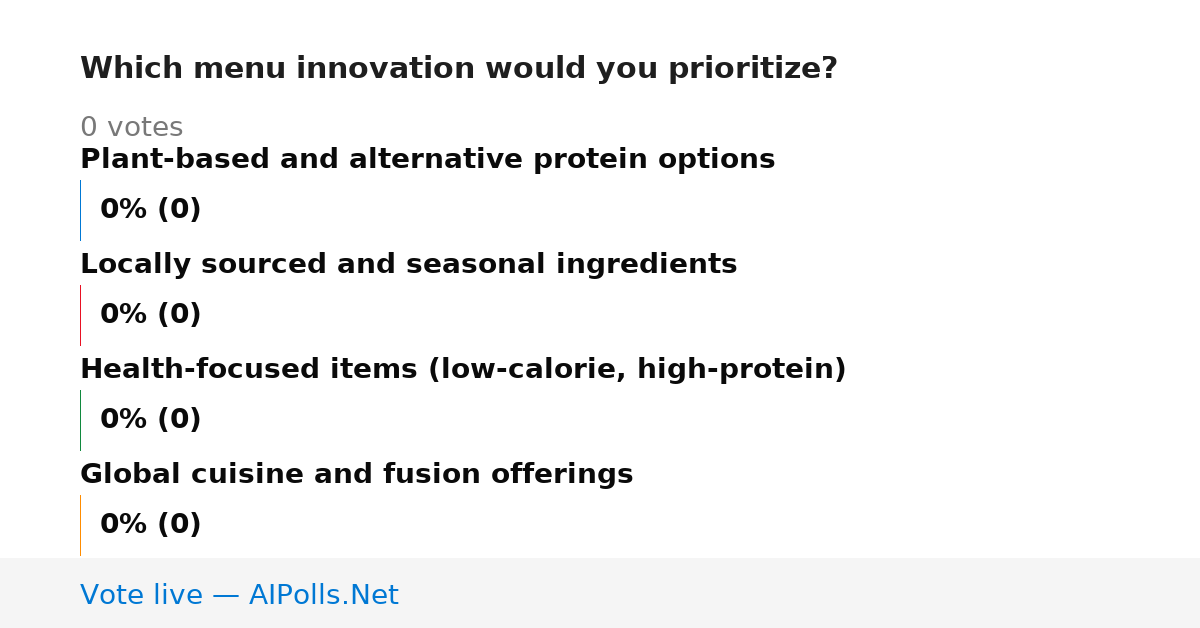1200x628 pixels.
Task: Select Plant-based and alternative protein options
Action: tap(428, 160)
